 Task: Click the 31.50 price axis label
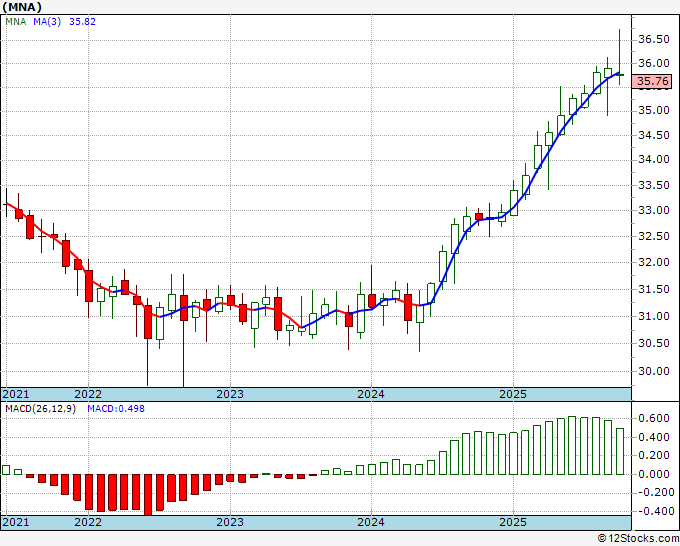click(x=654, y=289)
